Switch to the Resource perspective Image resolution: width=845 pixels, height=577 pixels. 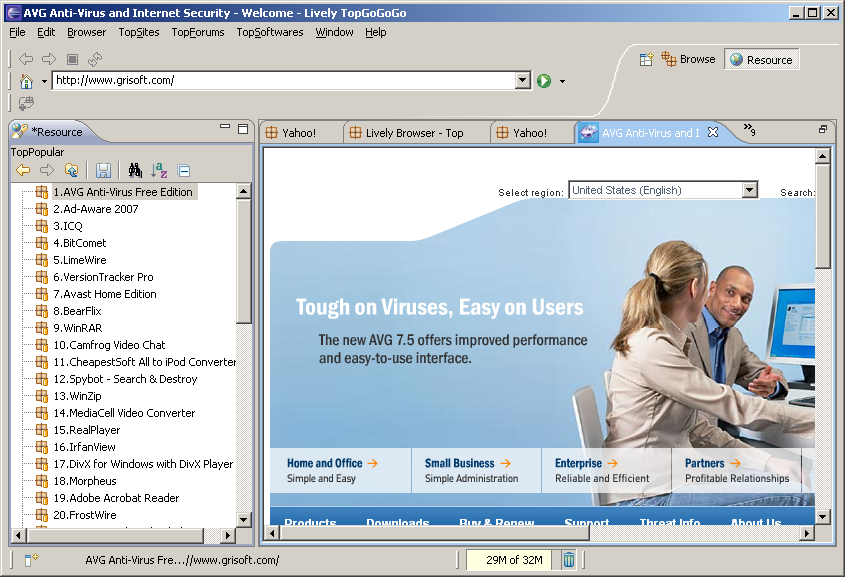click(761, 60)
